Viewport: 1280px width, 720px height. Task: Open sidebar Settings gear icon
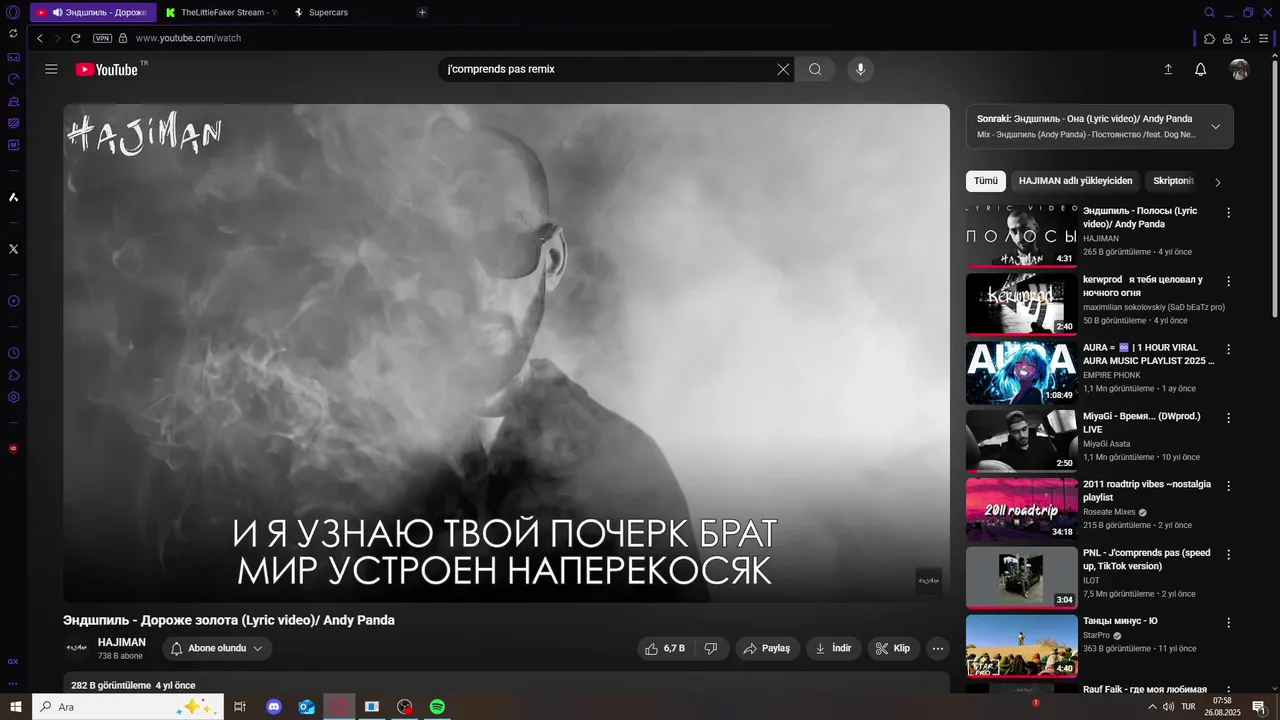pos(13,397)
